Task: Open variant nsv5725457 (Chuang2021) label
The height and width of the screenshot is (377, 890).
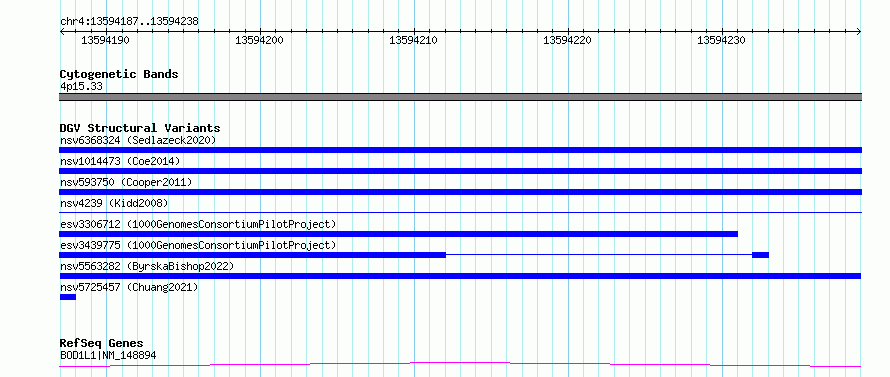Action: (x=129, y=287)
